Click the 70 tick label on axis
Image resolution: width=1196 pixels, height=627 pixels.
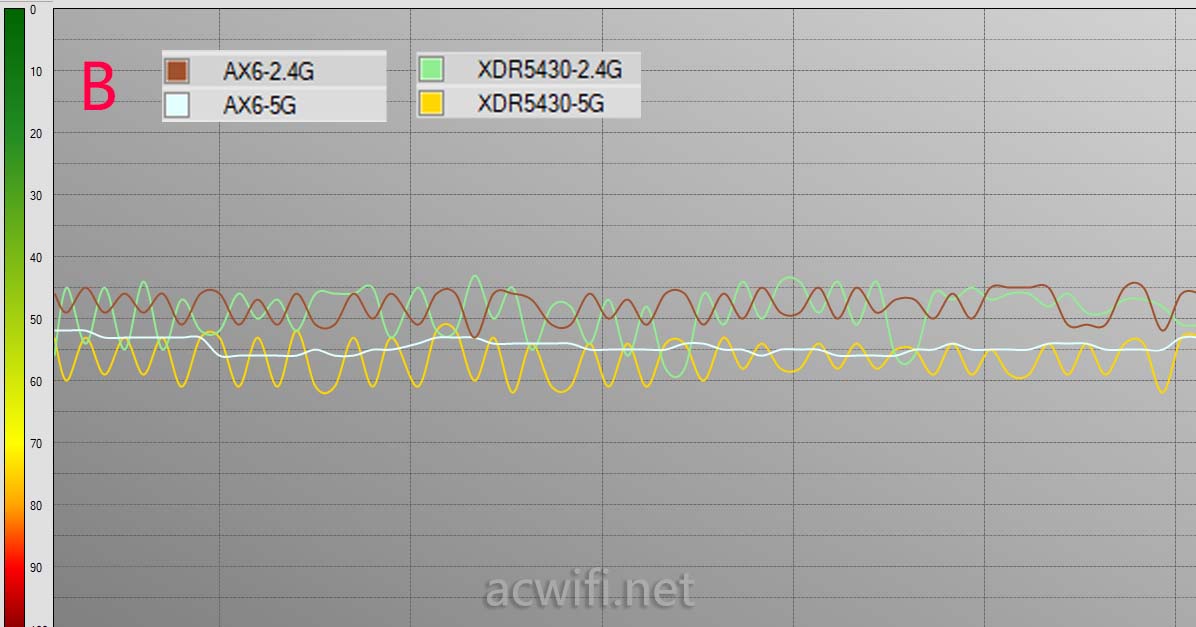click(x=36, y=444)
